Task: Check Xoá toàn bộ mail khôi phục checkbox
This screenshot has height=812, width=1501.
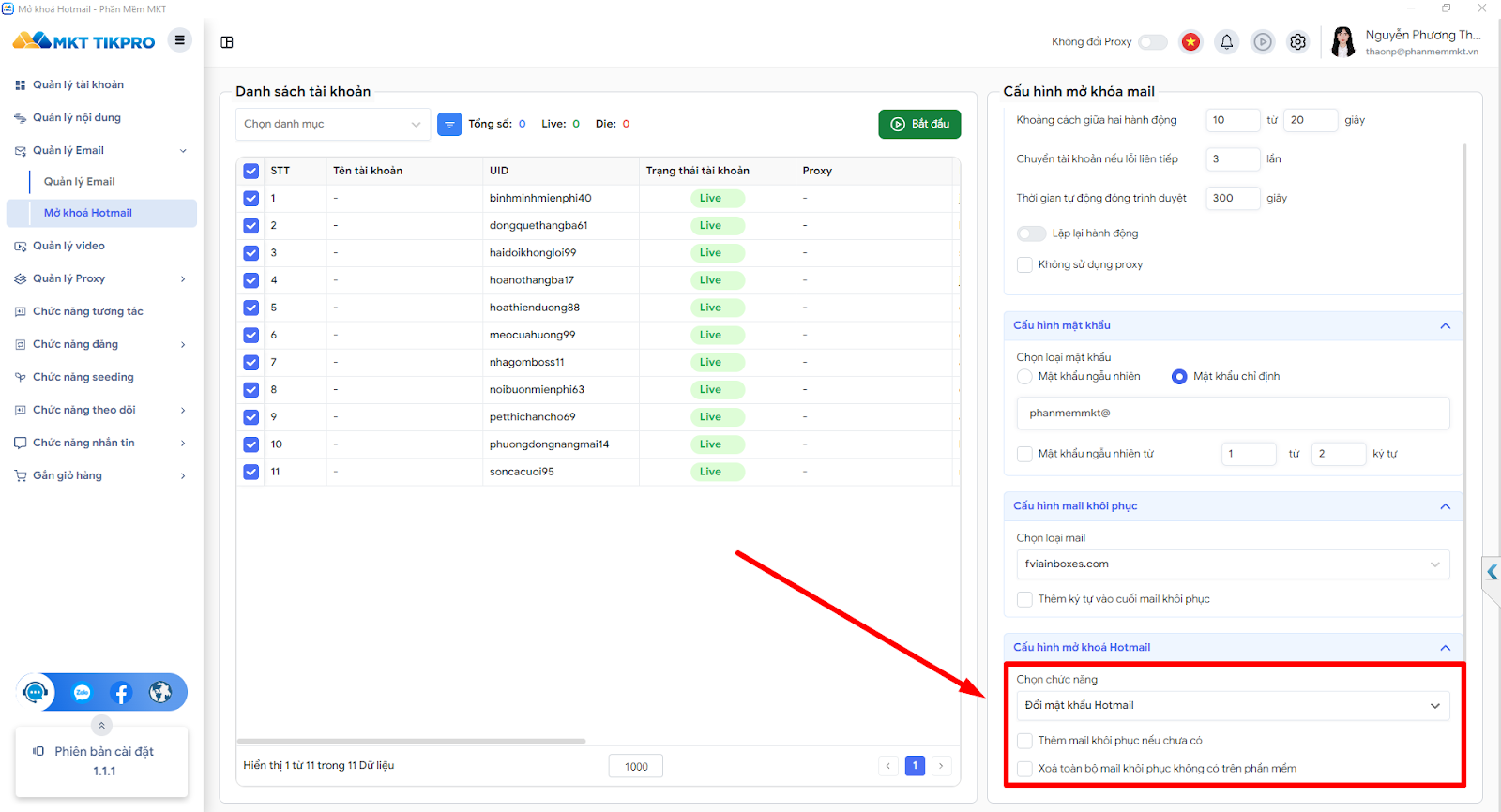Action: pos(1025,769)
